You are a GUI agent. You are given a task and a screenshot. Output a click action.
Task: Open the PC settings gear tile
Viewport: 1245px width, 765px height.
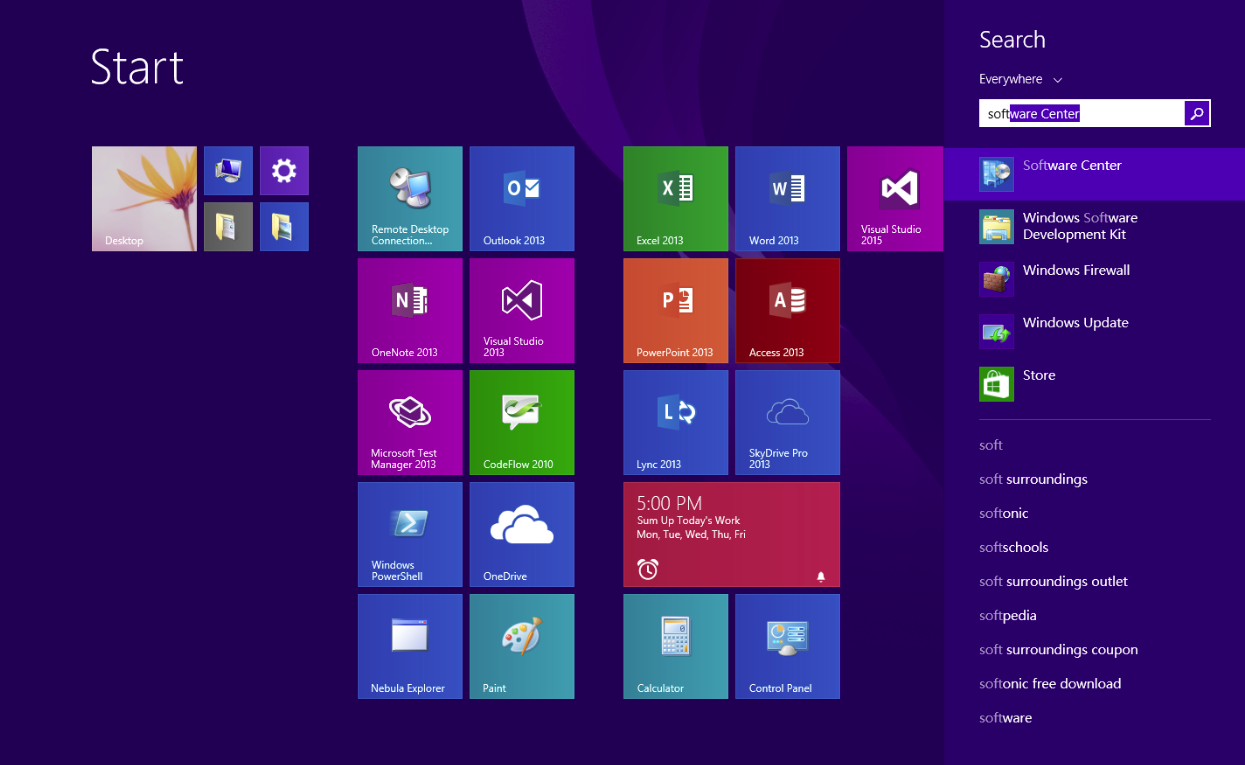point(284,171)
